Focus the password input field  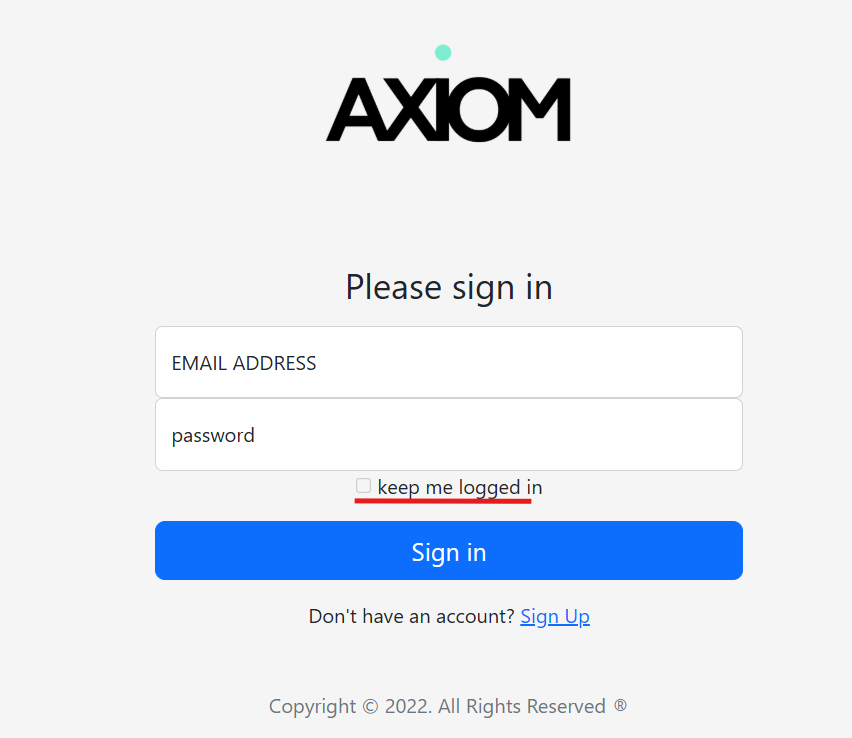coord(448,435)
